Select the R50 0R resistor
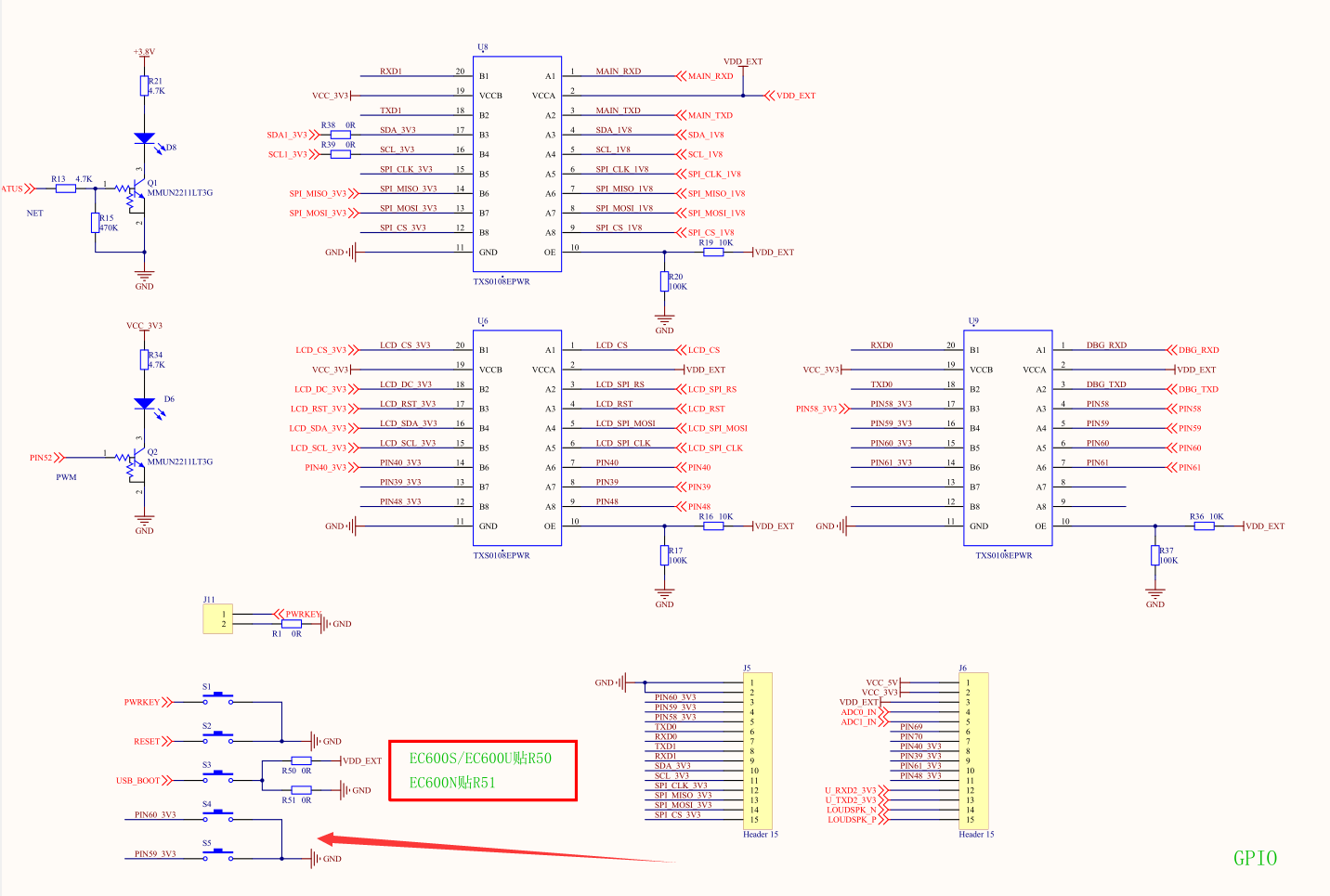The width and height of the screenshot is (1330, 896). click(301, 761)
